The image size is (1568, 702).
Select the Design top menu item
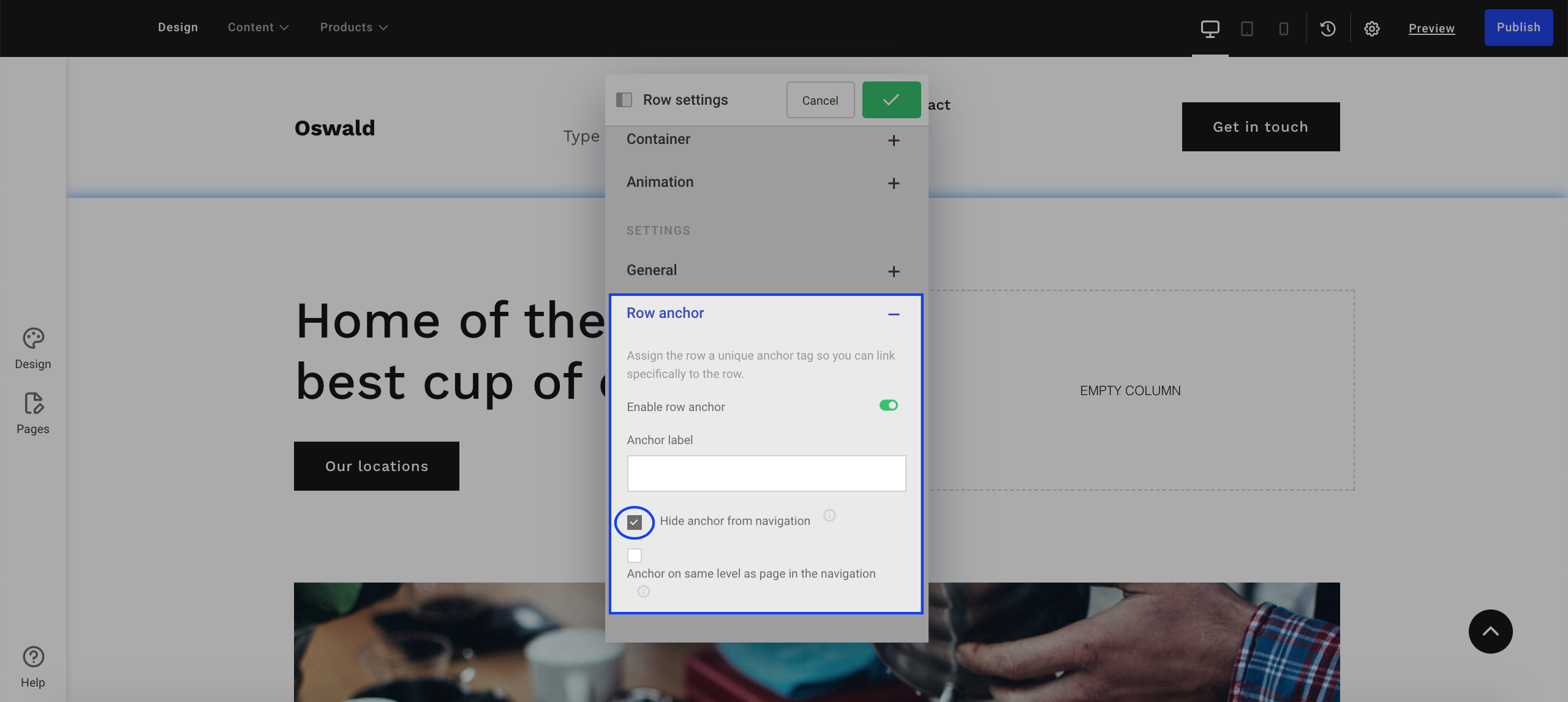click(x=178, y=28)
